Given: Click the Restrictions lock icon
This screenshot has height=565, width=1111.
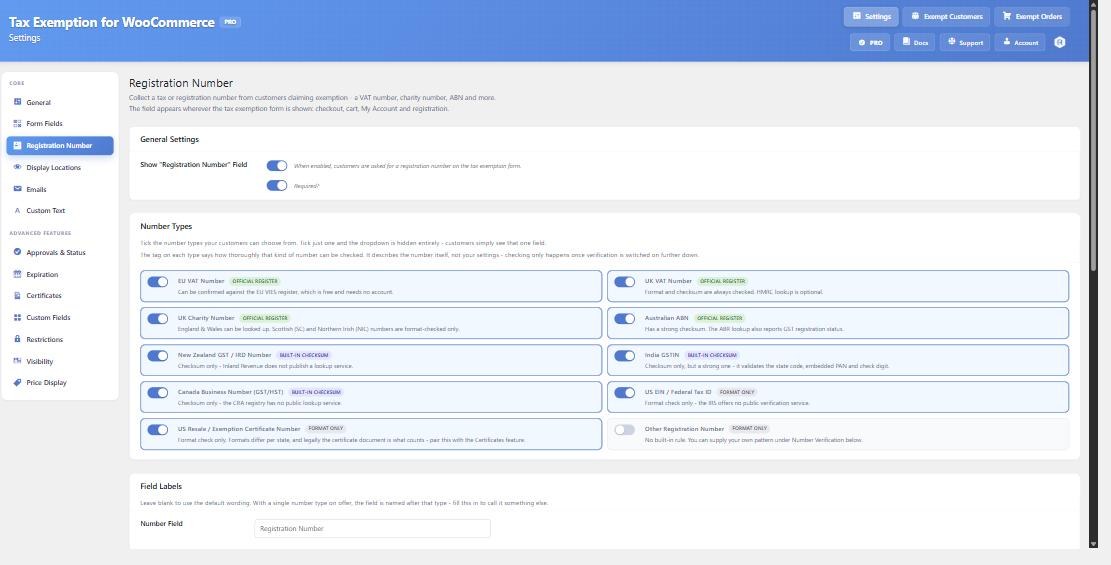Looking at the screenshot, I should pos(18,339).
